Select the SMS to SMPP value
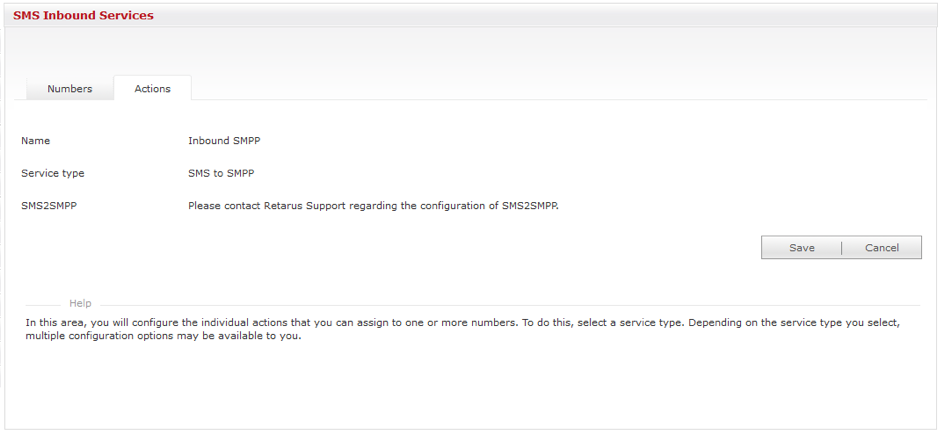 pyautogui.click(x=221, y=173)
